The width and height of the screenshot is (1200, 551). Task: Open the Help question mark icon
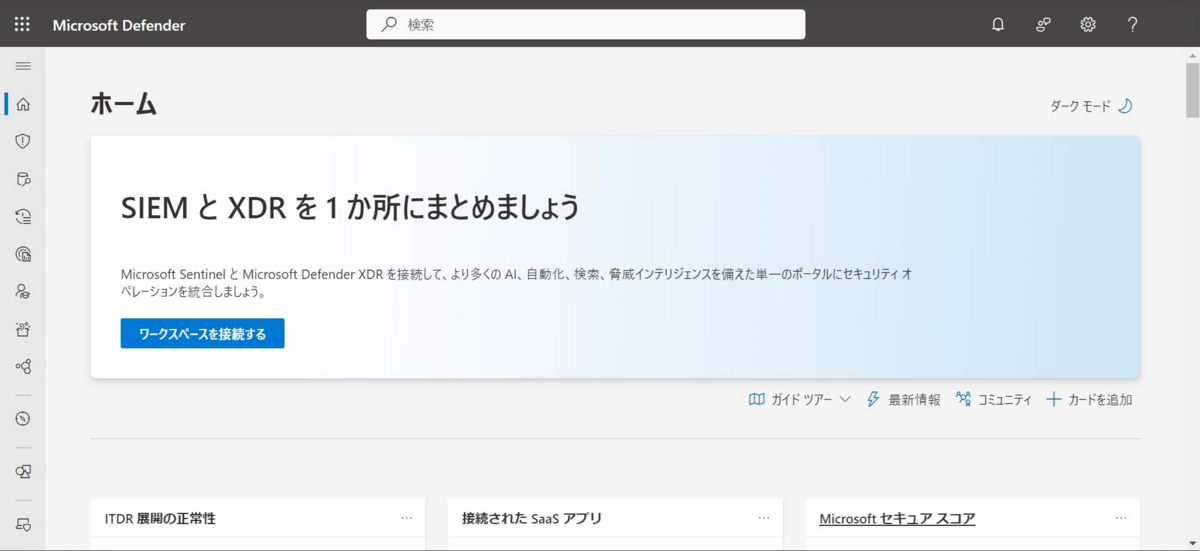(1133, 25)
